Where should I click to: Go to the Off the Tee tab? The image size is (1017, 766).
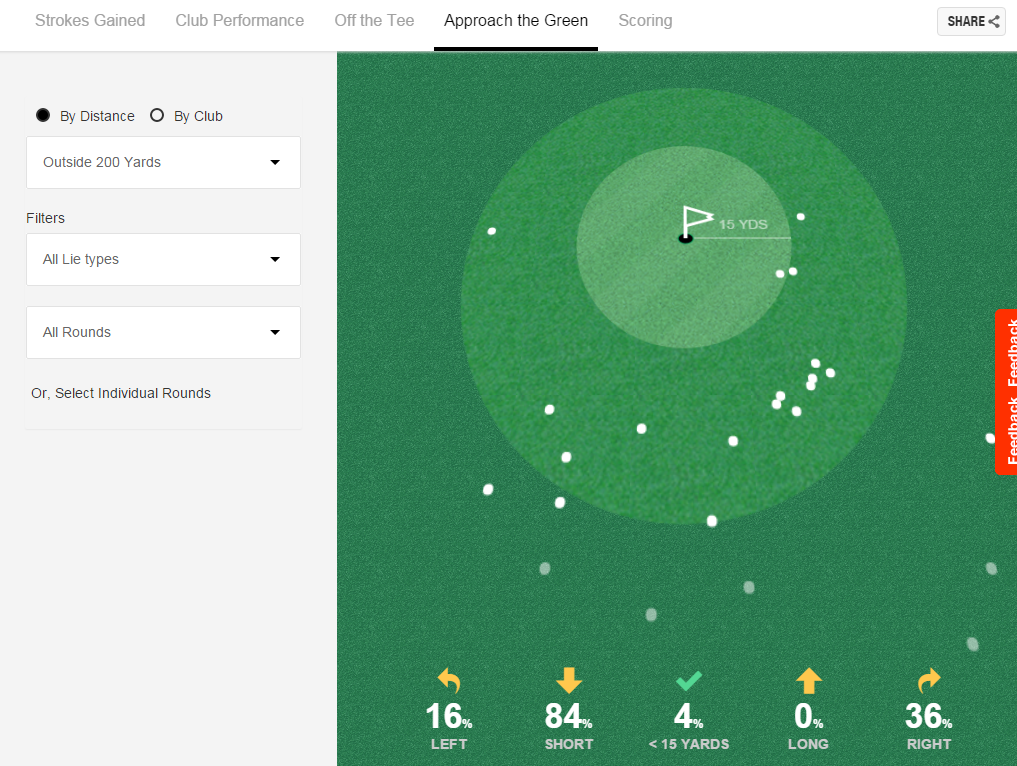pyautogui.click(x=374, y=21)
